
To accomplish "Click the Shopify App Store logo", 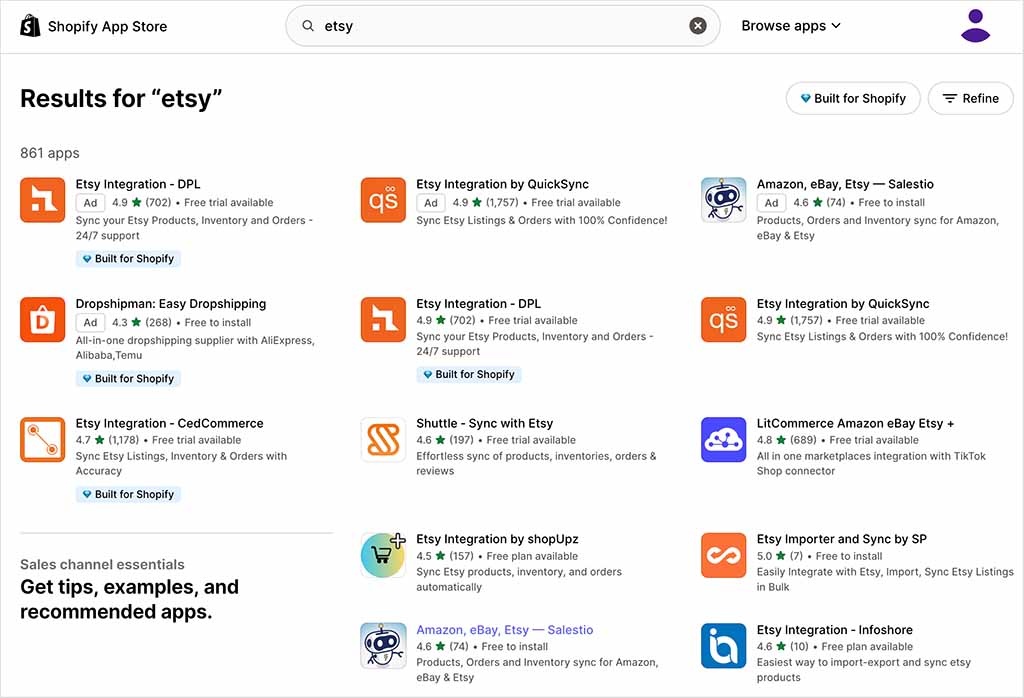I will click(x=93, y=25).
